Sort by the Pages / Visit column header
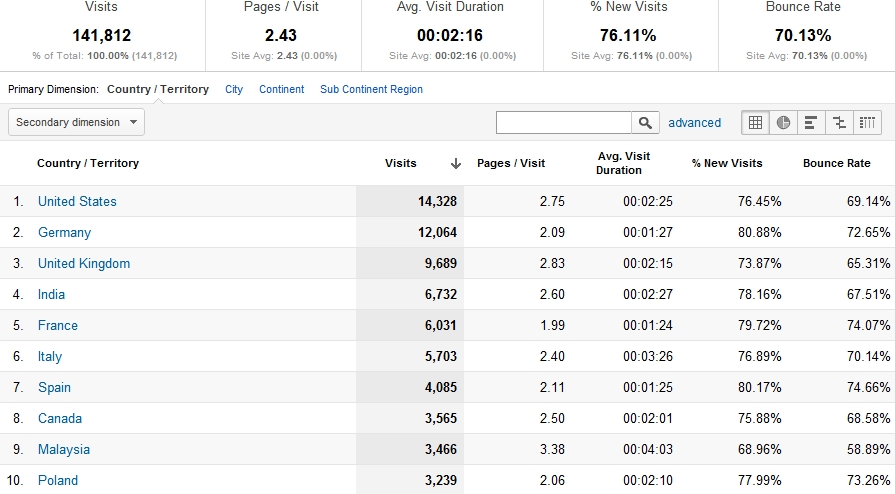This screenshot has width=895, height=494. pyautogui.click(x=511, y=164)
